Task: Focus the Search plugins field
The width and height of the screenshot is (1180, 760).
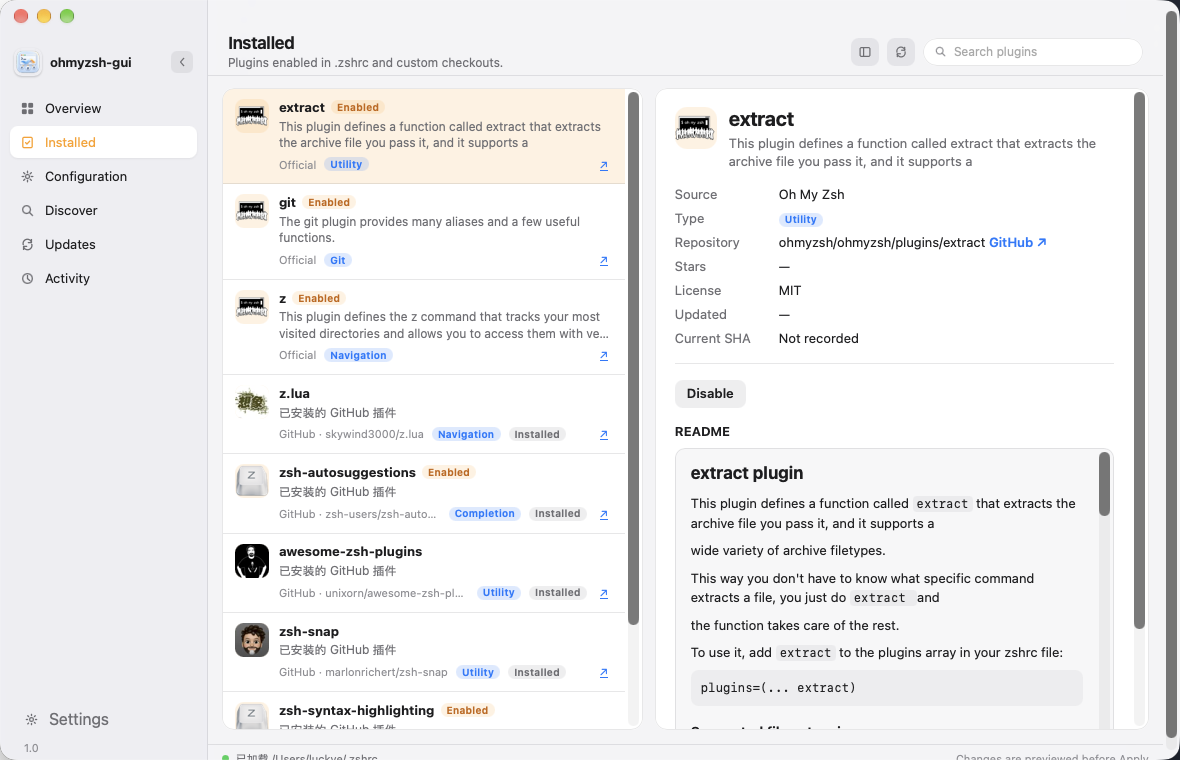Action: [1032, 52]
